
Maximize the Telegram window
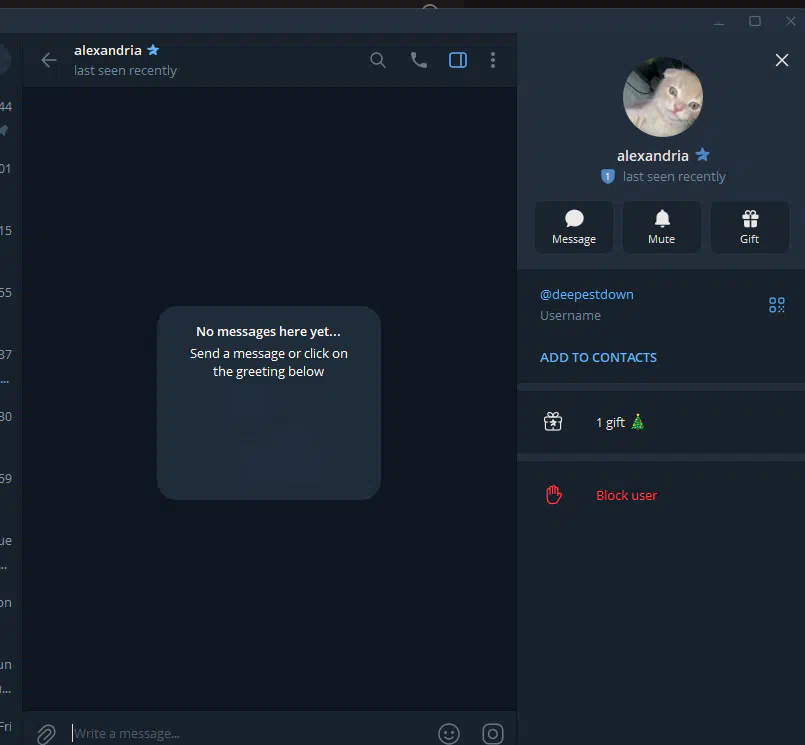click(x=755, y=21)
